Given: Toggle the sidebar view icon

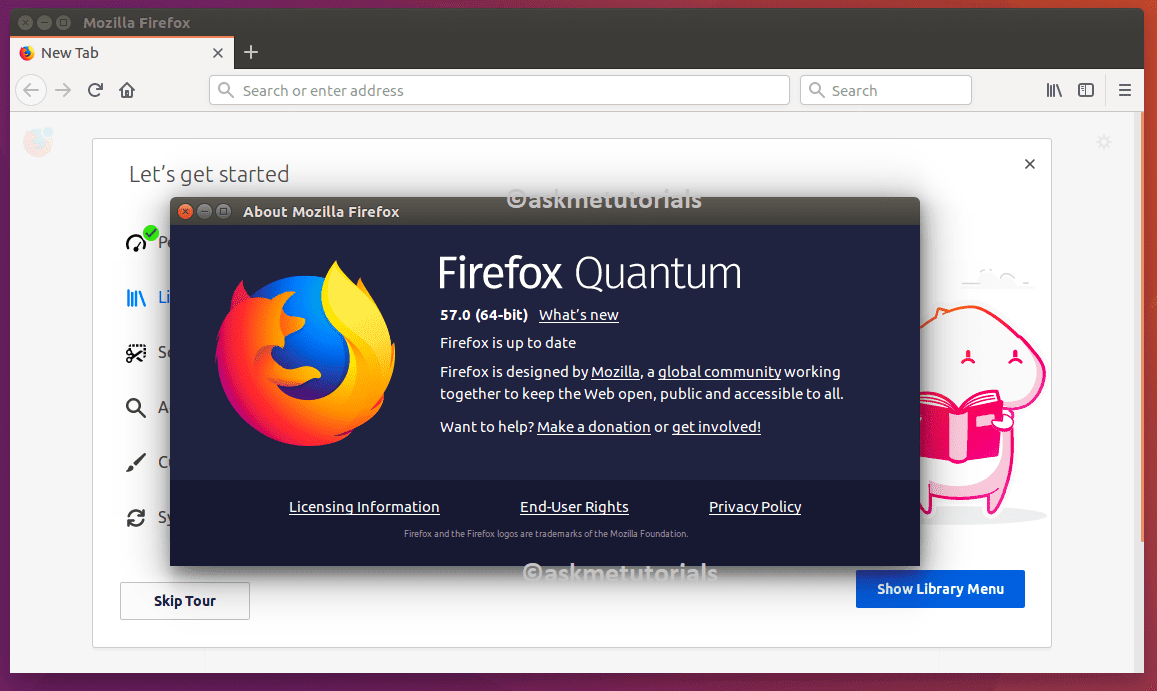Looking at the screenshot, I should click(1085, 90).
